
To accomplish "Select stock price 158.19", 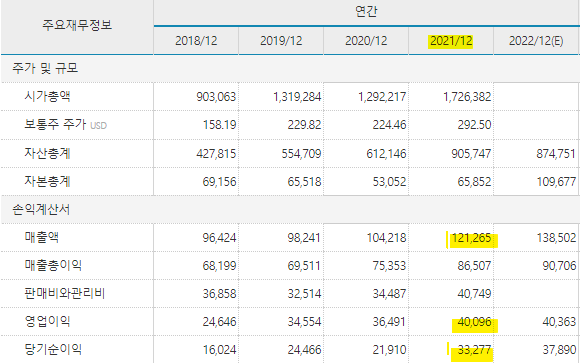I will click(219, 125).
